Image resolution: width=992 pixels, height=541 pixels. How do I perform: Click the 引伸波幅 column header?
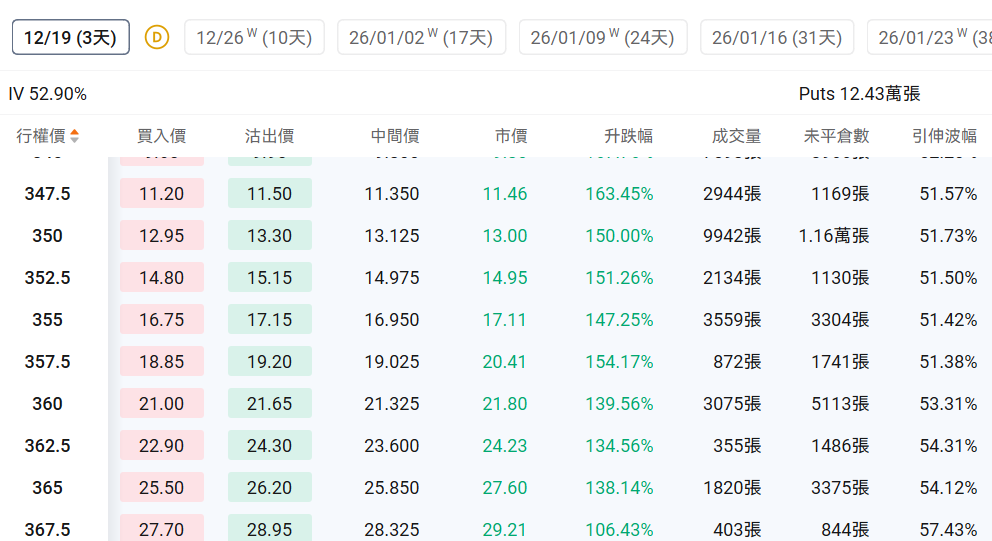tap(944, 136)
